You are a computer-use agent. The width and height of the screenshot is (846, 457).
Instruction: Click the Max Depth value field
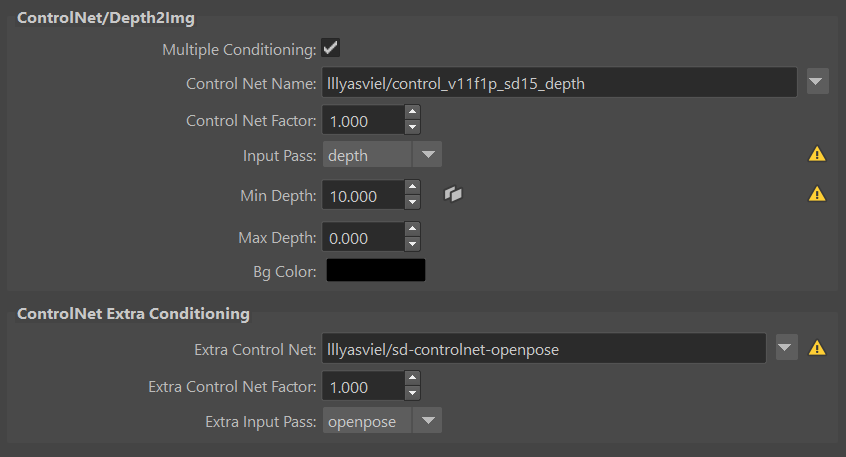point(363,237)
